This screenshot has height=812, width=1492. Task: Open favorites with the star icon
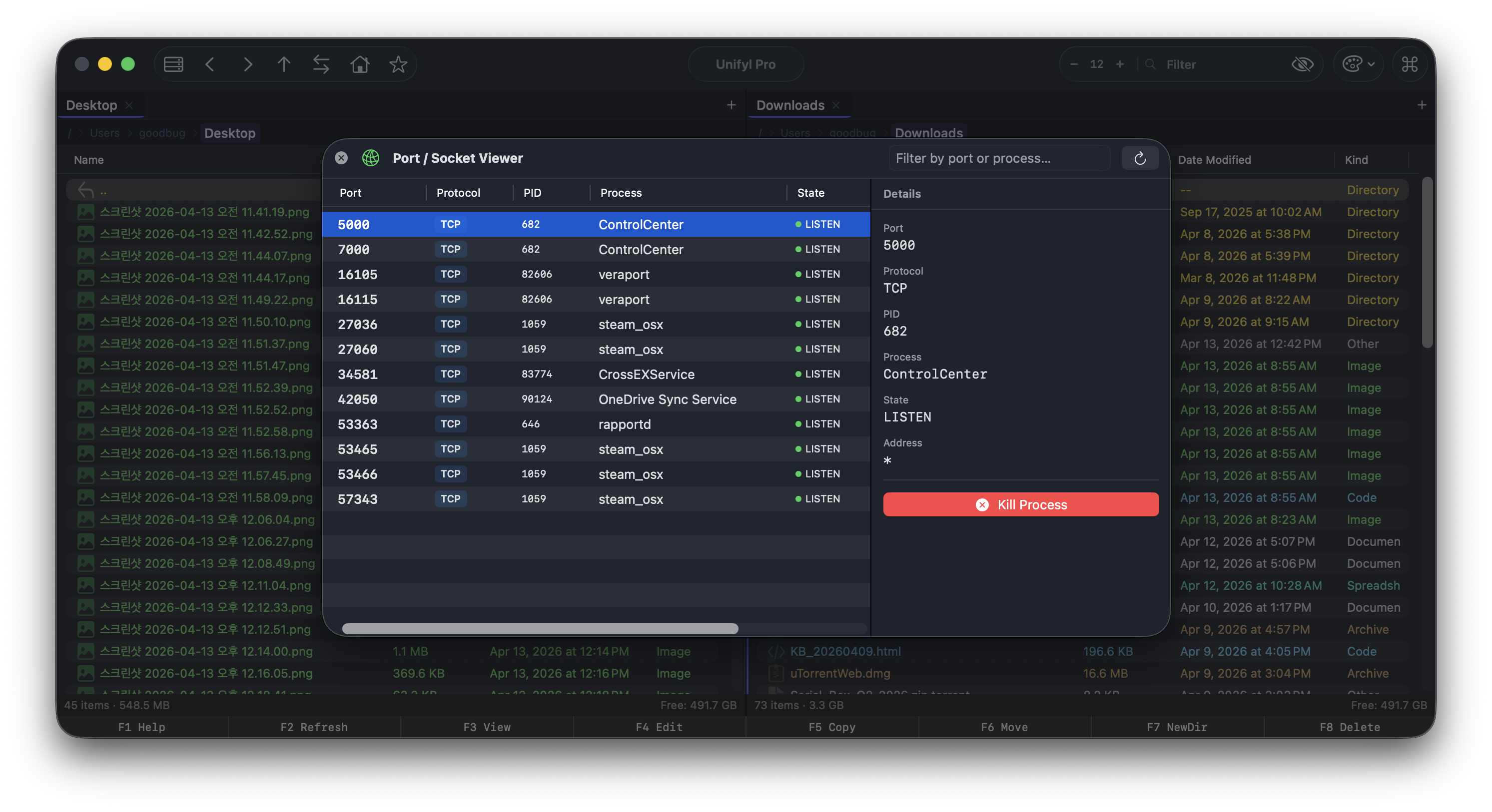(x=398, y=64)
